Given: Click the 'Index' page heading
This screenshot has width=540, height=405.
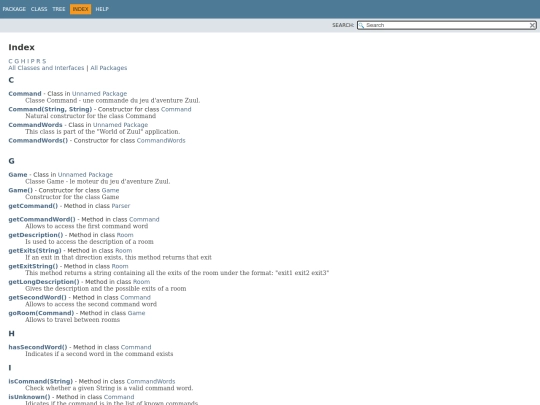Looking at the screenshot, I should coord(21,47).
